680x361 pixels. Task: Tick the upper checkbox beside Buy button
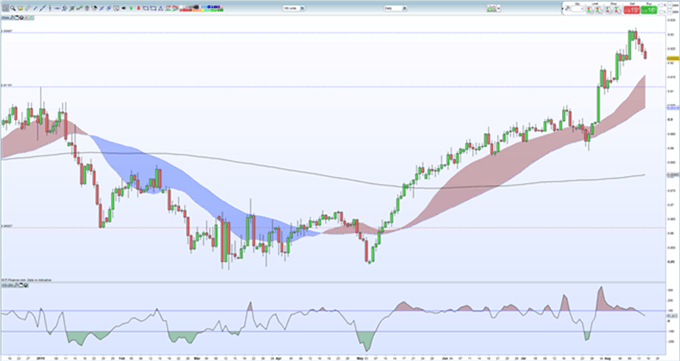pyautogui.click(x=661, y=5)
